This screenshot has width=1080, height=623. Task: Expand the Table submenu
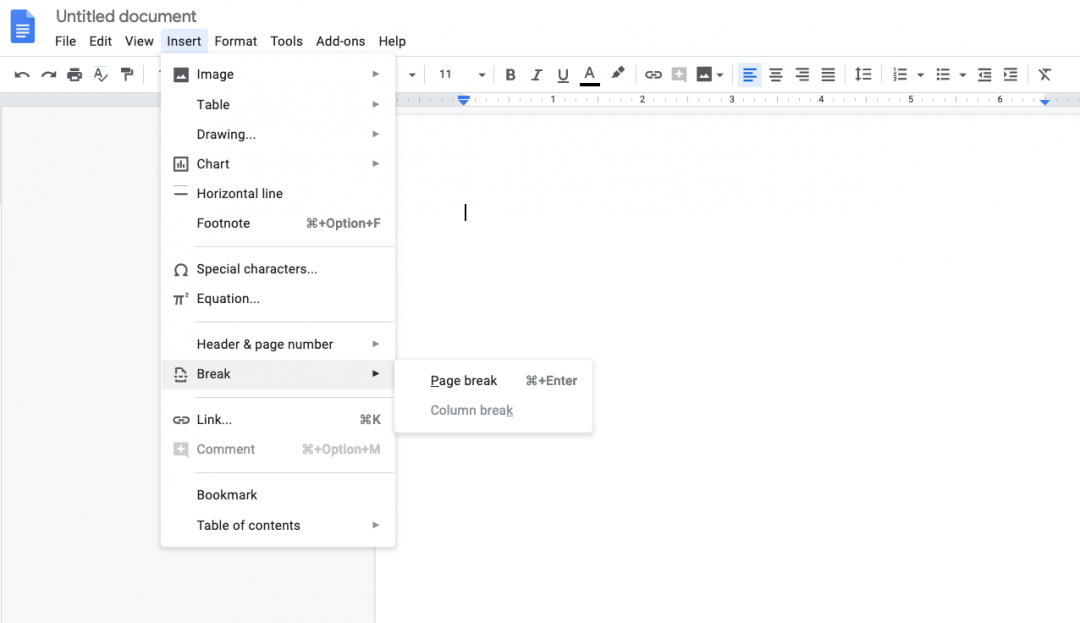pyautogui.click(x=278, y=105)
